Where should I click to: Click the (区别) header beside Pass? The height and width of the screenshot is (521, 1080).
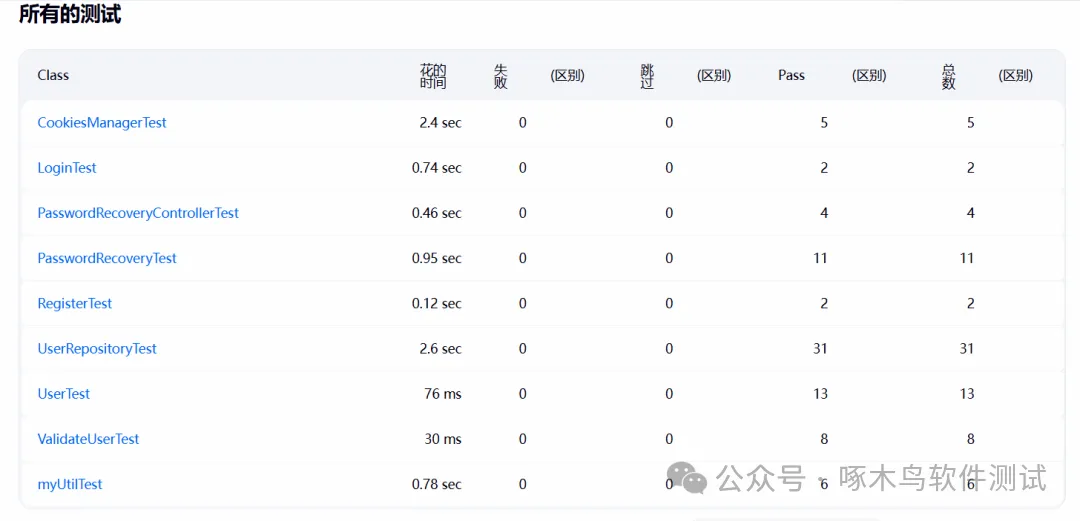click(869, 76)
